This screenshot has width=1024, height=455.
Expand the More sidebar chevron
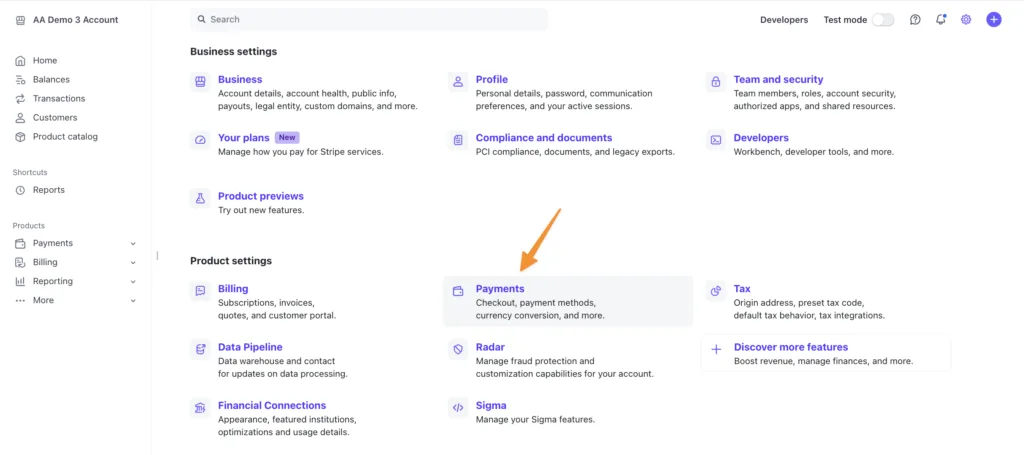pos(133,301)
